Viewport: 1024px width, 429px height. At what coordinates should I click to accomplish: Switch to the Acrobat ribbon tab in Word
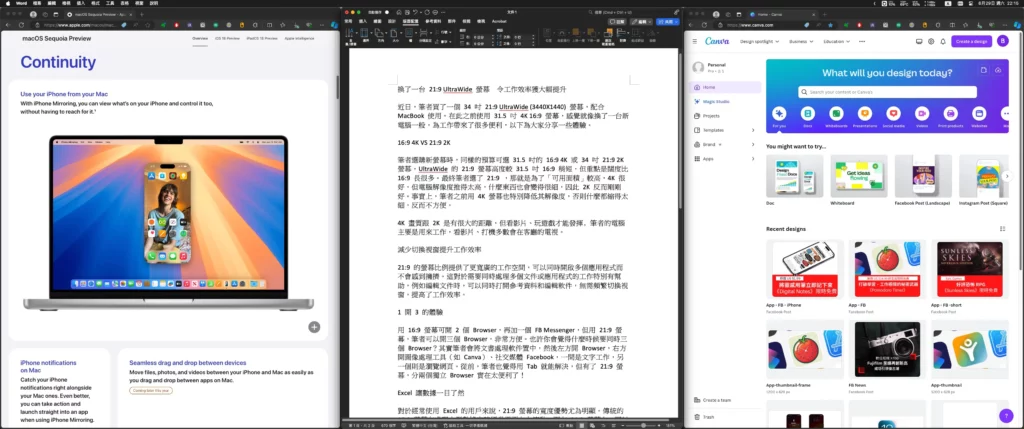[x=499, y=22]
